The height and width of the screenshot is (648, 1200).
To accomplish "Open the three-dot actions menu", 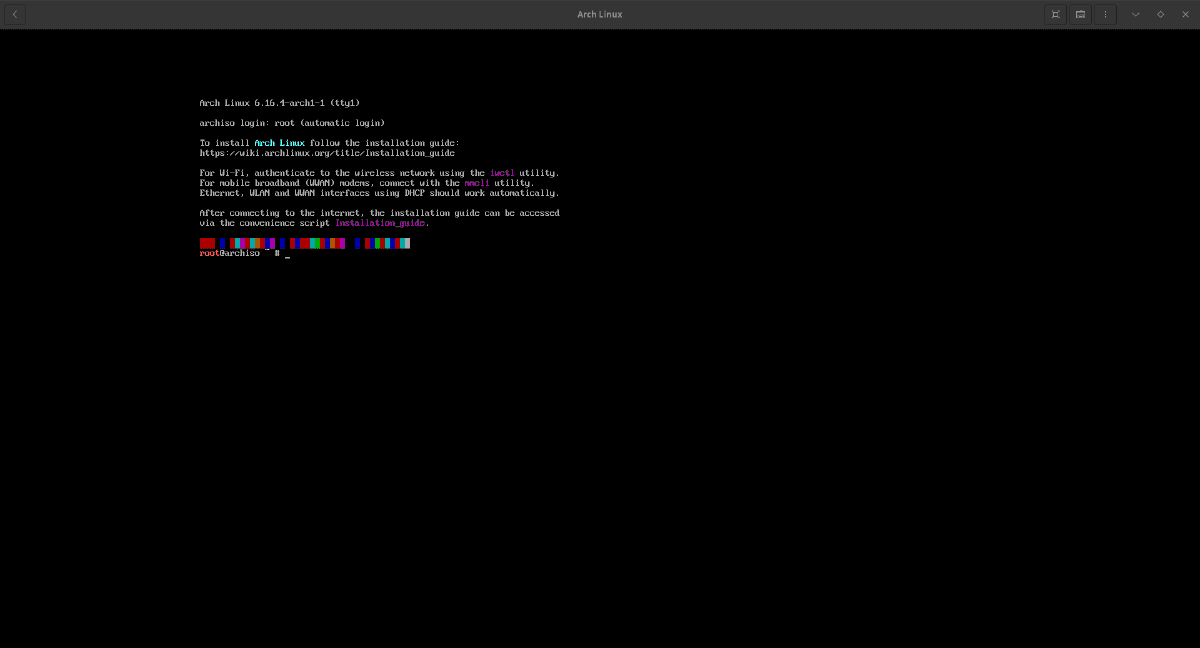I will pyautogui.click(x=1105, y=14).
